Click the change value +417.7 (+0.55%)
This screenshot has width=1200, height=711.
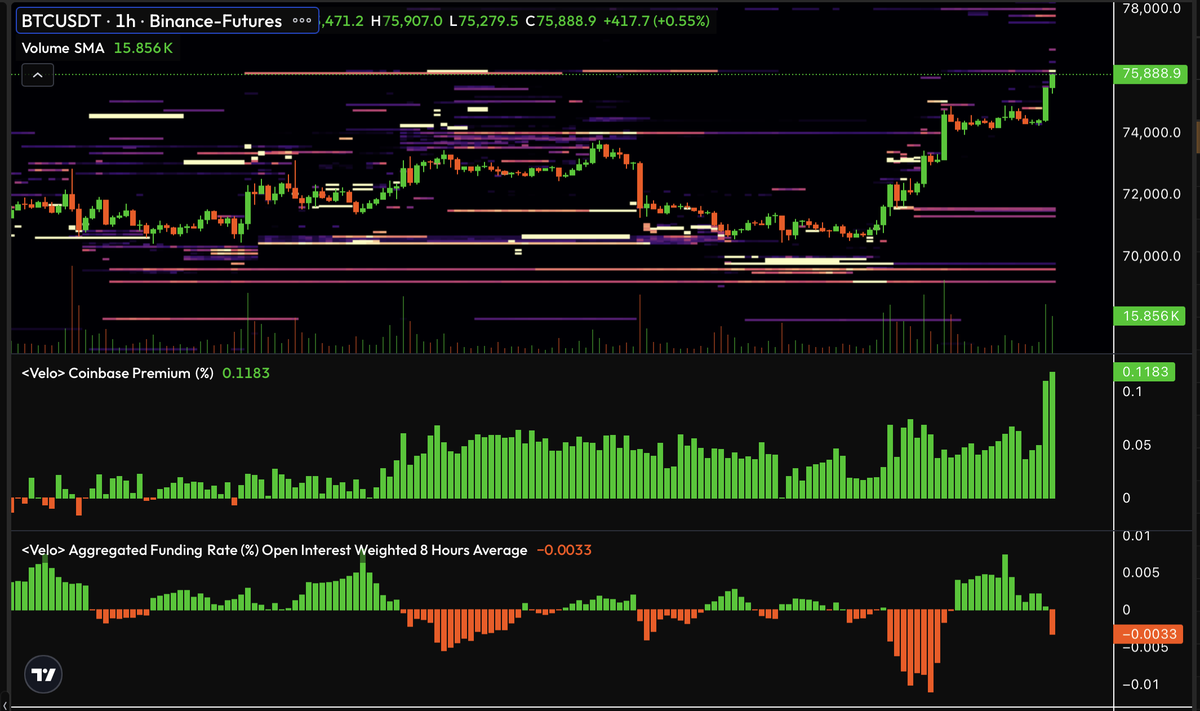pos(657,20)
